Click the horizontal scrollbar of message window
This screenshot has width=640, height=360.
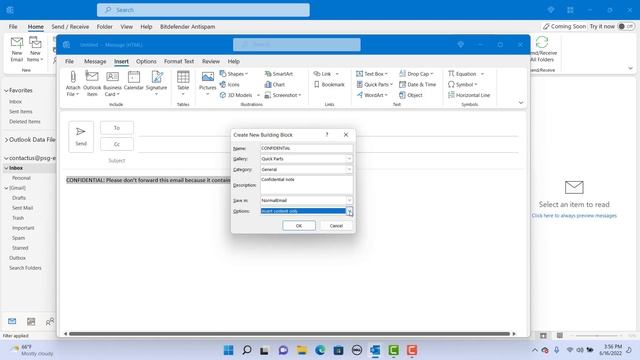click(x=289, y=334)
